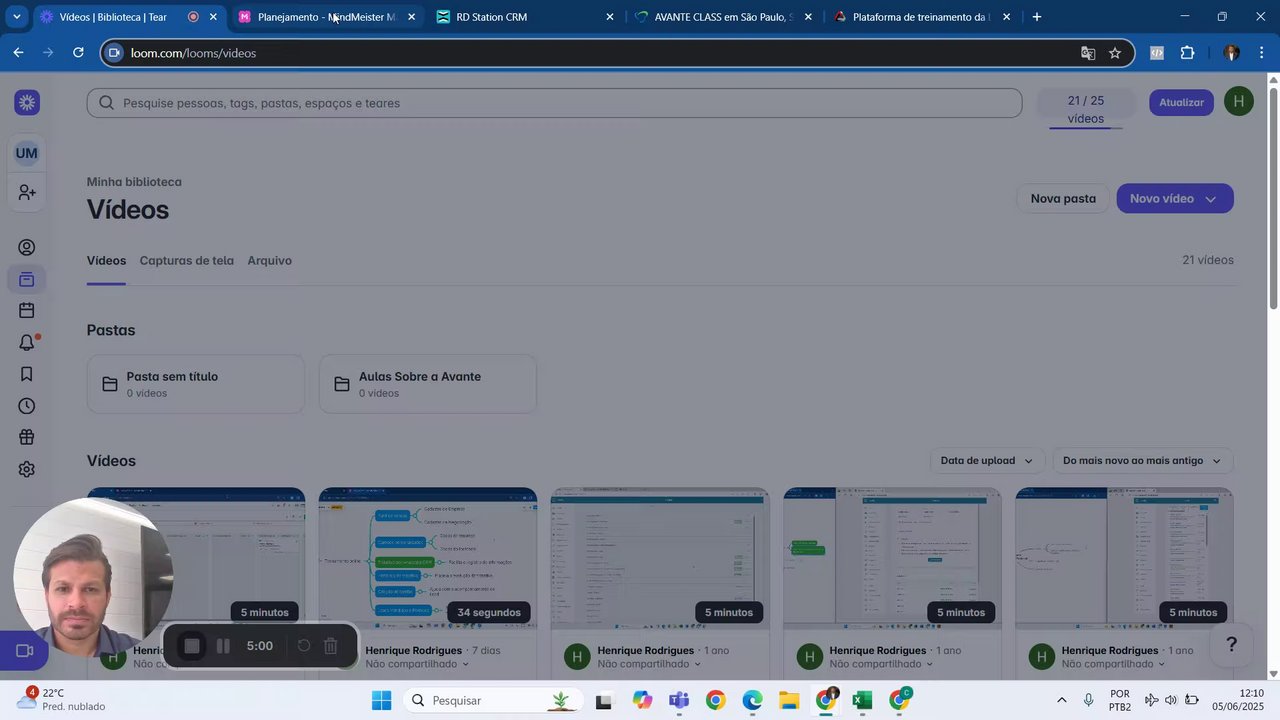Click the translate page icon in address bar
Screen dimensions: 1280x720
tap(1088, 53)
